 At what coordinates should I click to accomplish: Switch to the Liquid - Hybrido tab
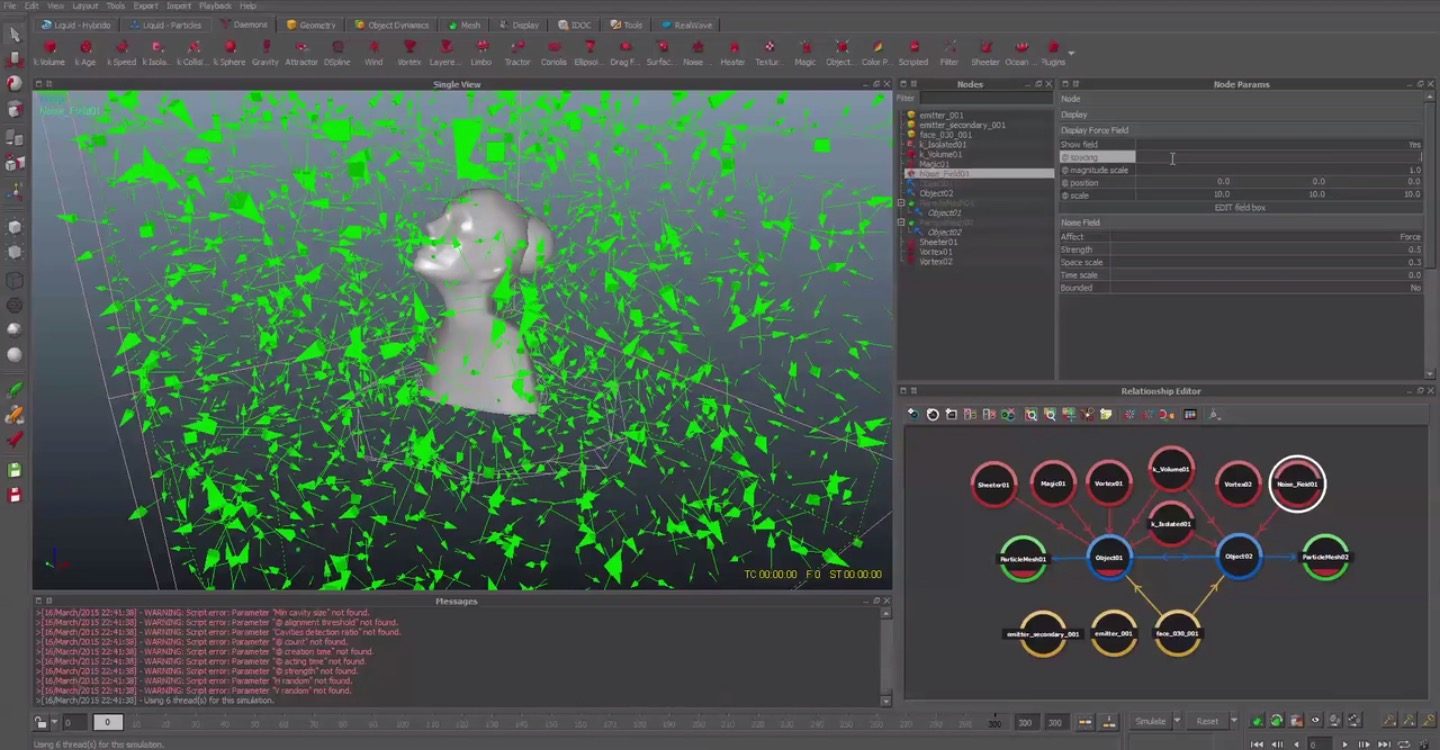click(76, 25)
